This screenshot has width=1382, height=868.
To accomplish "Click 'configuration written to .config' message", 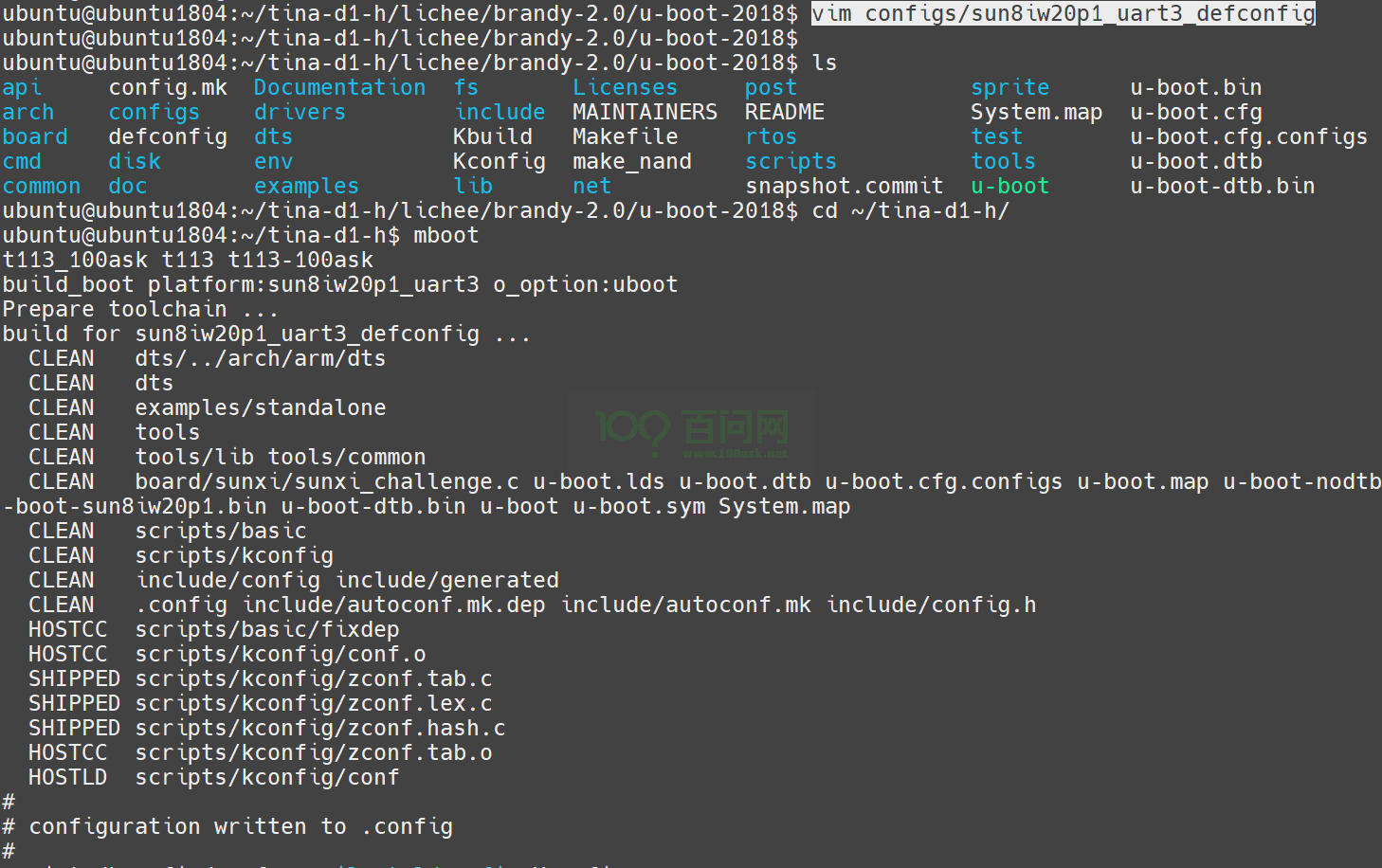I will click(241, 826).
